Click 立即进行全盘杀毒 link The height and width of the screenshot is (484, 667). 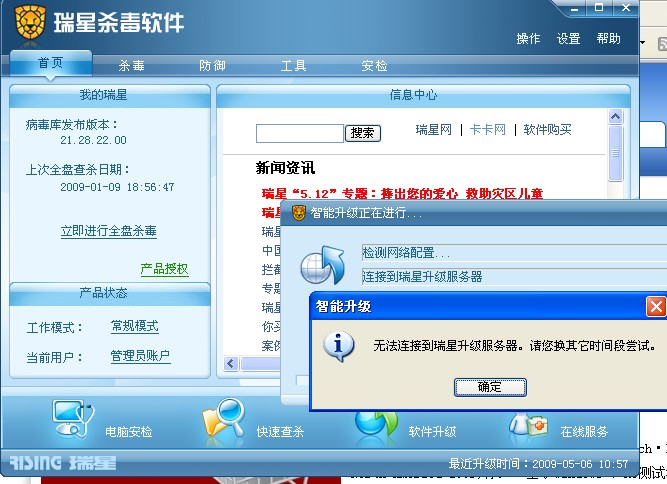(108, 231)
